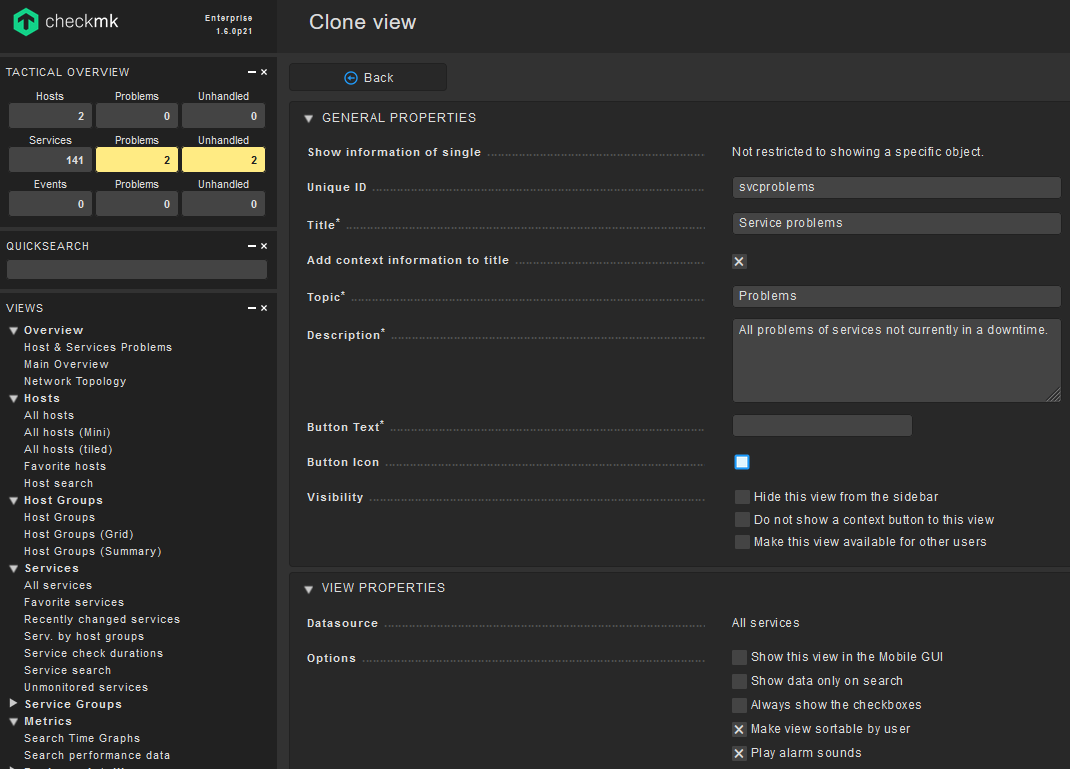Screen dimensions: 1070x769
Task: Open All hosts (Mini) view
Action: [x=67, y=432]
